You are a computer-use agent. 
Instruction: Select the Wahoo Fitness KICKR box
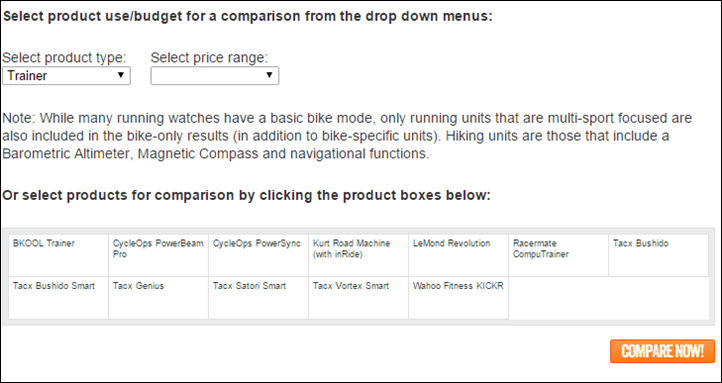458,298
